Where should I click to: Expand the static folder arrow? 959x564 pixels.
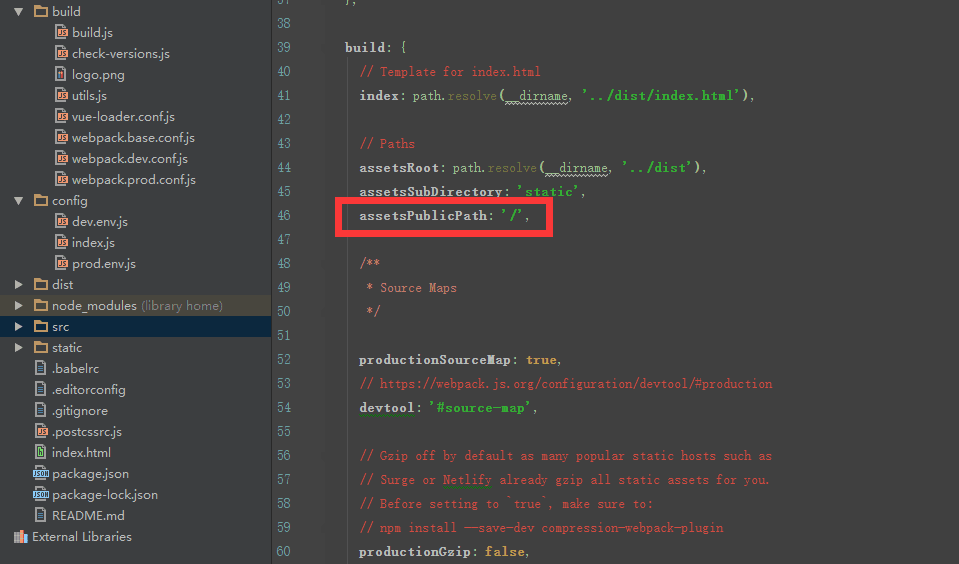click(19, 347)
